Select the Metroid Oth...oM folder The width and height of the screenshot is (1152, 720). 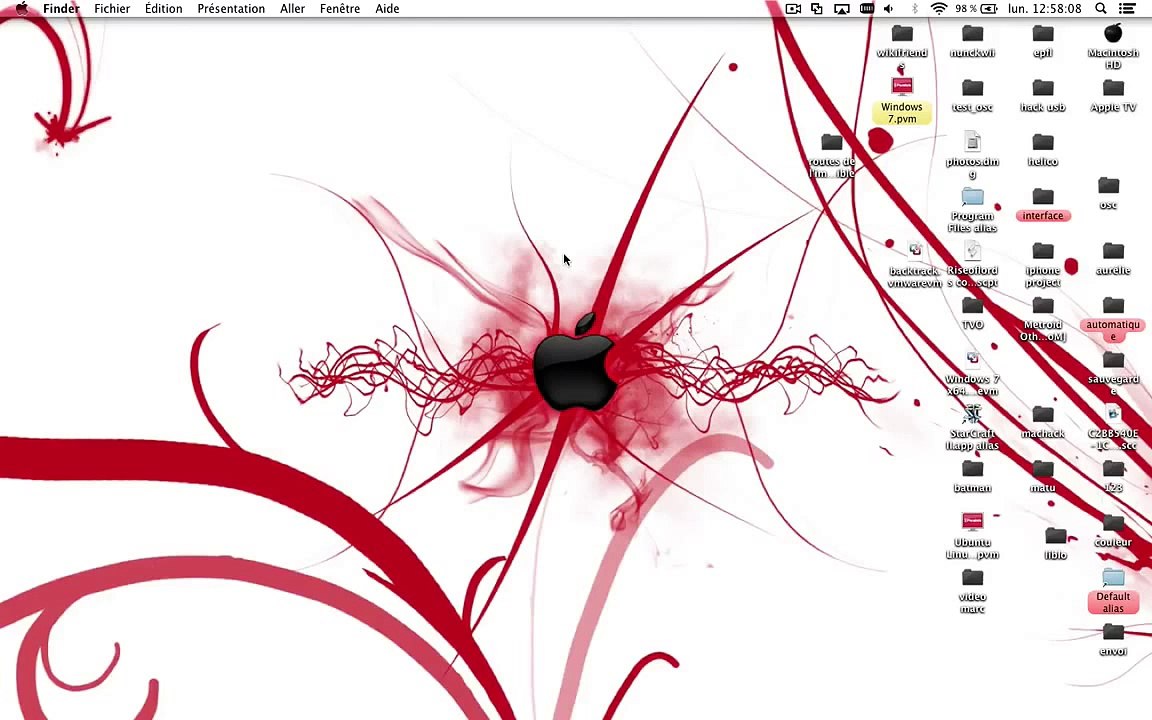tap(1043, 306)
